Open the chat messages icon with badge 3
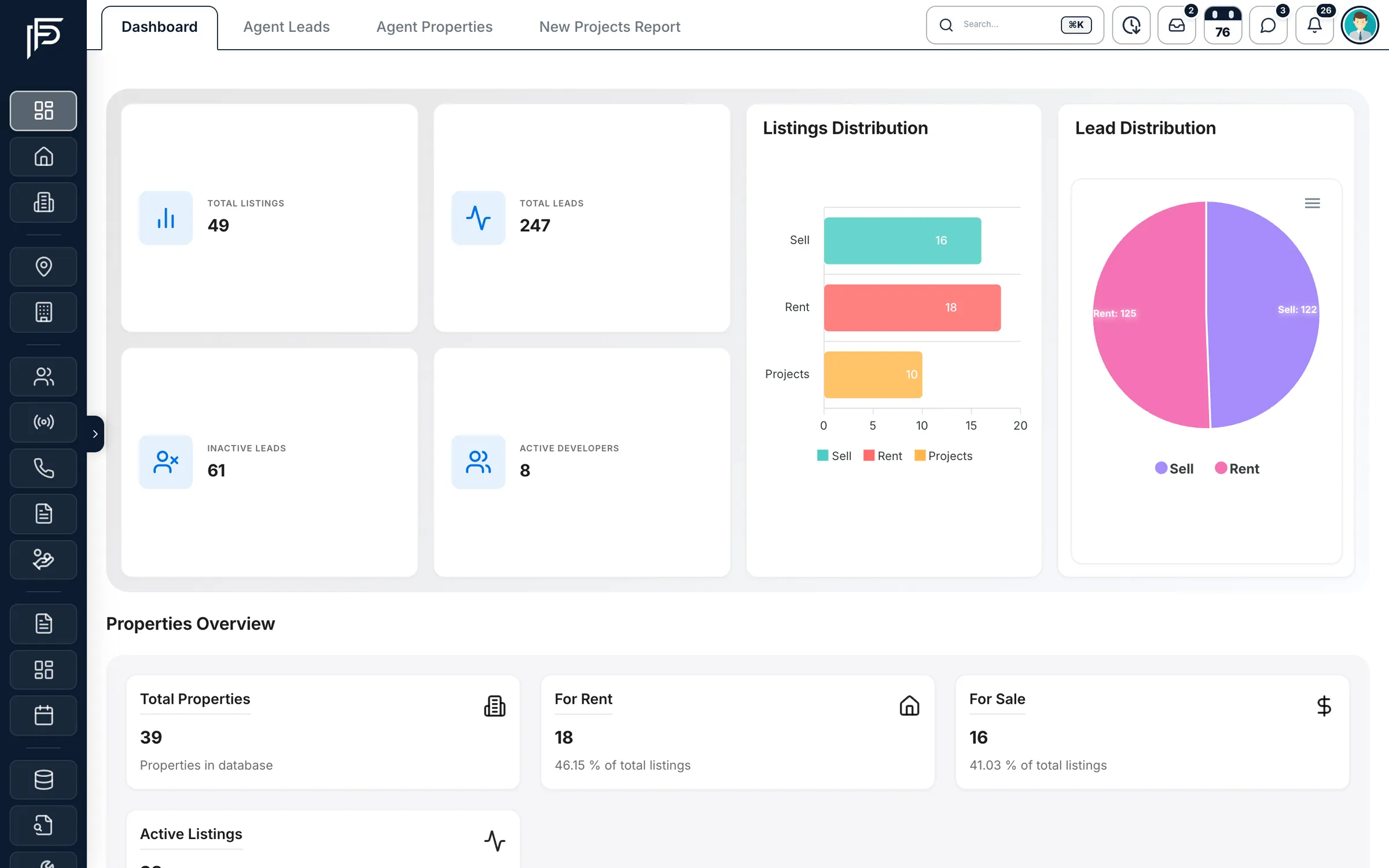This screenshot has width=1389, height=868. [x=1268, y=25]
